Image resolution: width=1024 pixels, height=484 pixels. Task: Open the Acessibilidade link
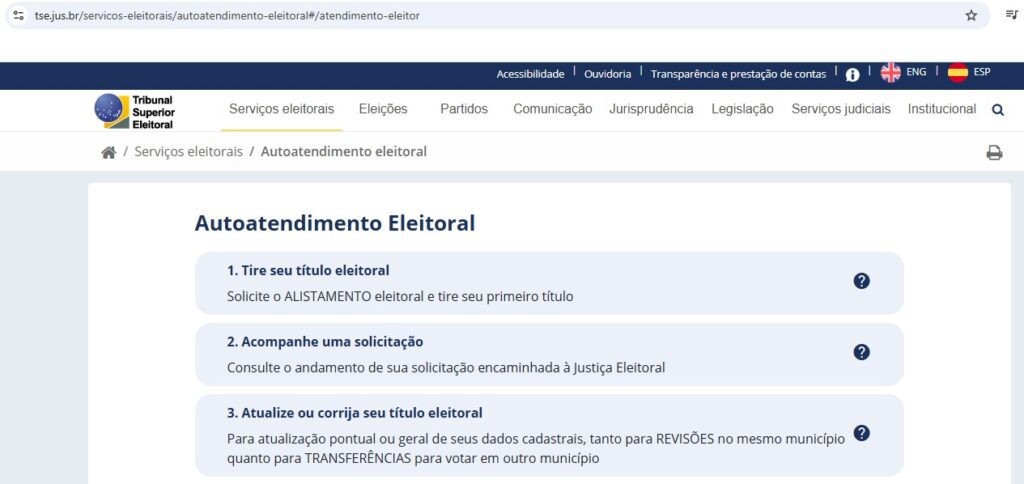530,74
